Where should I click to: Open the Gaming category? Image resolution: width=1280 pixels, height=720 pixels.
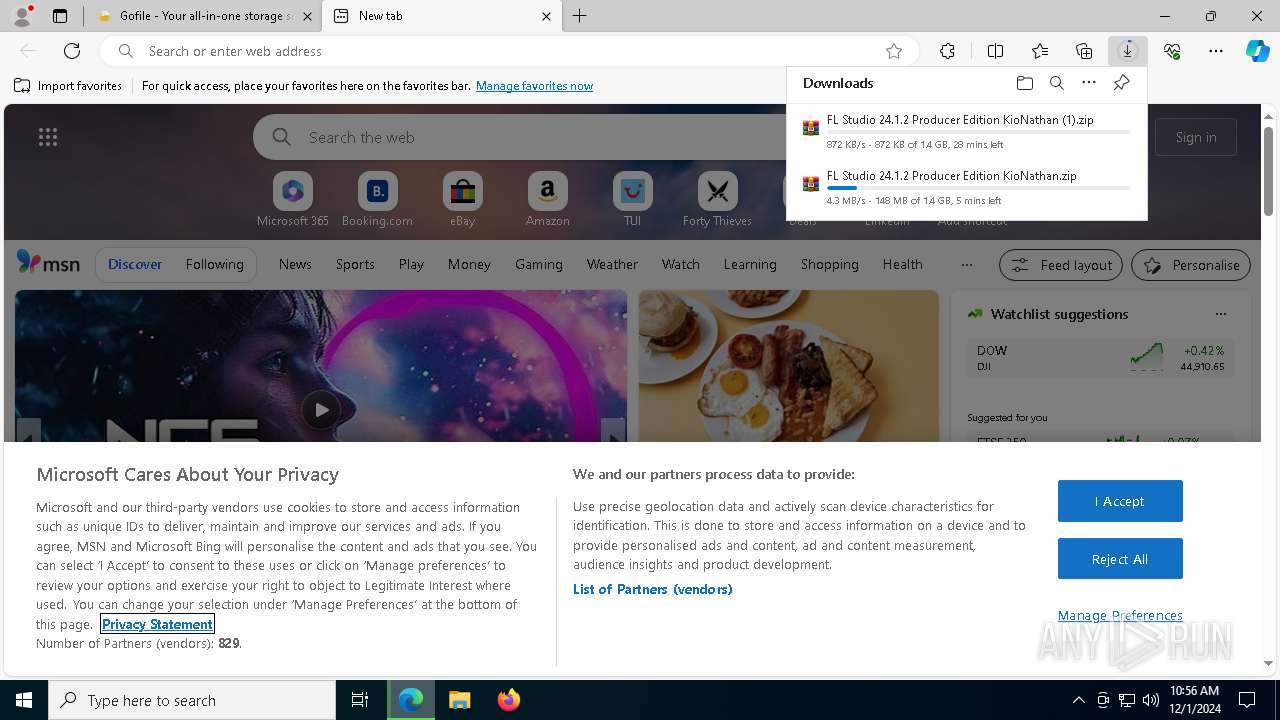[x=539, y=264]
